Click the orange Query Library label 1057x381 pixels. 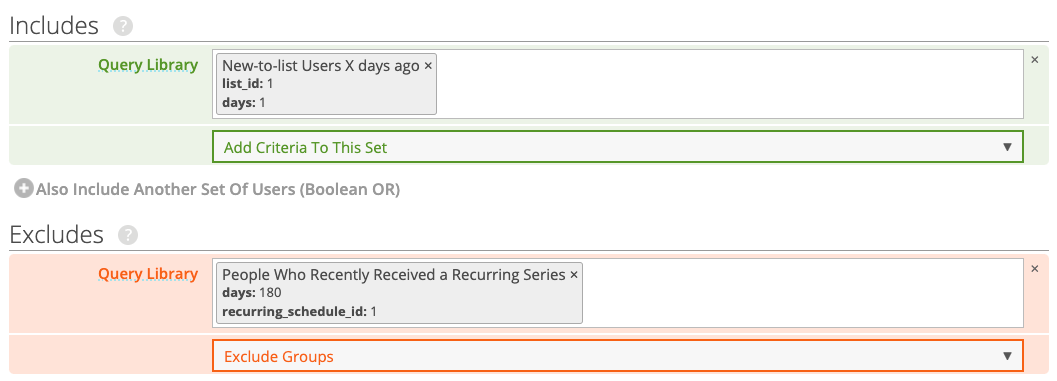(148, 274)
